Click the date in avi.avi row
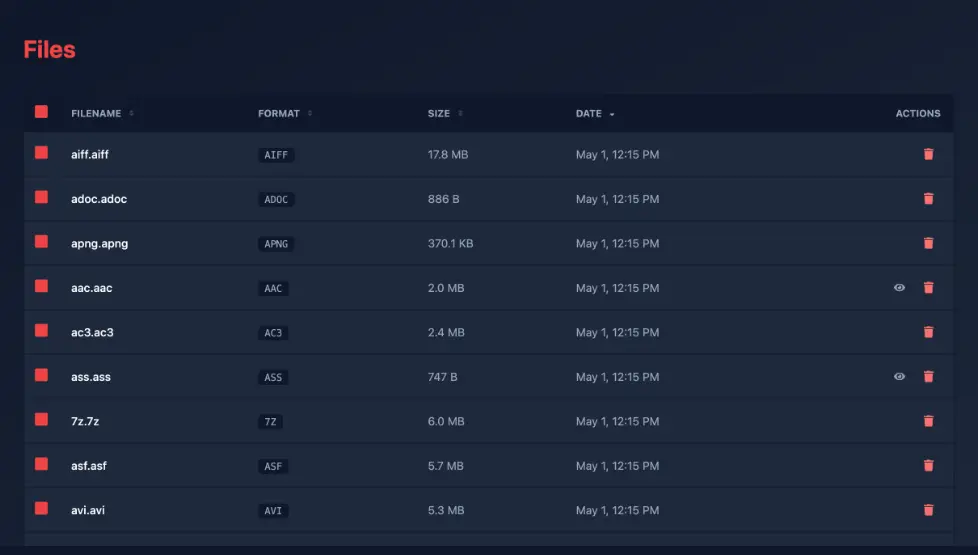 tap(617, 510)
